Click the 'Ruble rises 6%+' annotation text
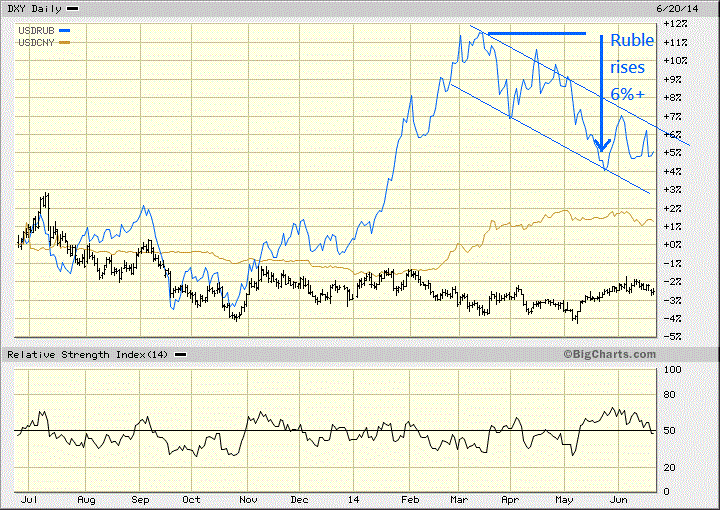This screenshot has width=720, height=510. [632, 67]
